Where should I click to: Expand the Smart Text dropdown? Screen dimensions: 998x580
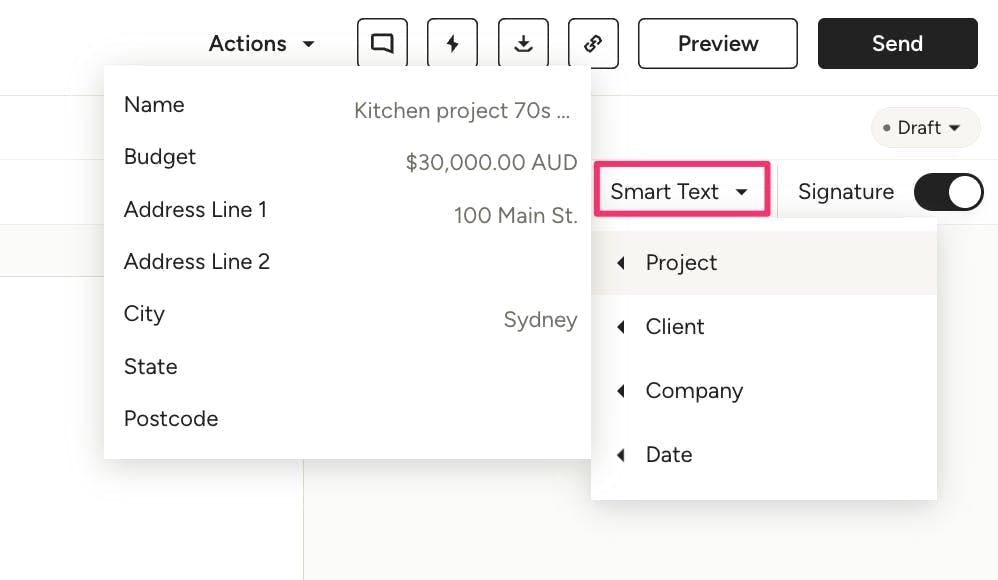point(682,191)
